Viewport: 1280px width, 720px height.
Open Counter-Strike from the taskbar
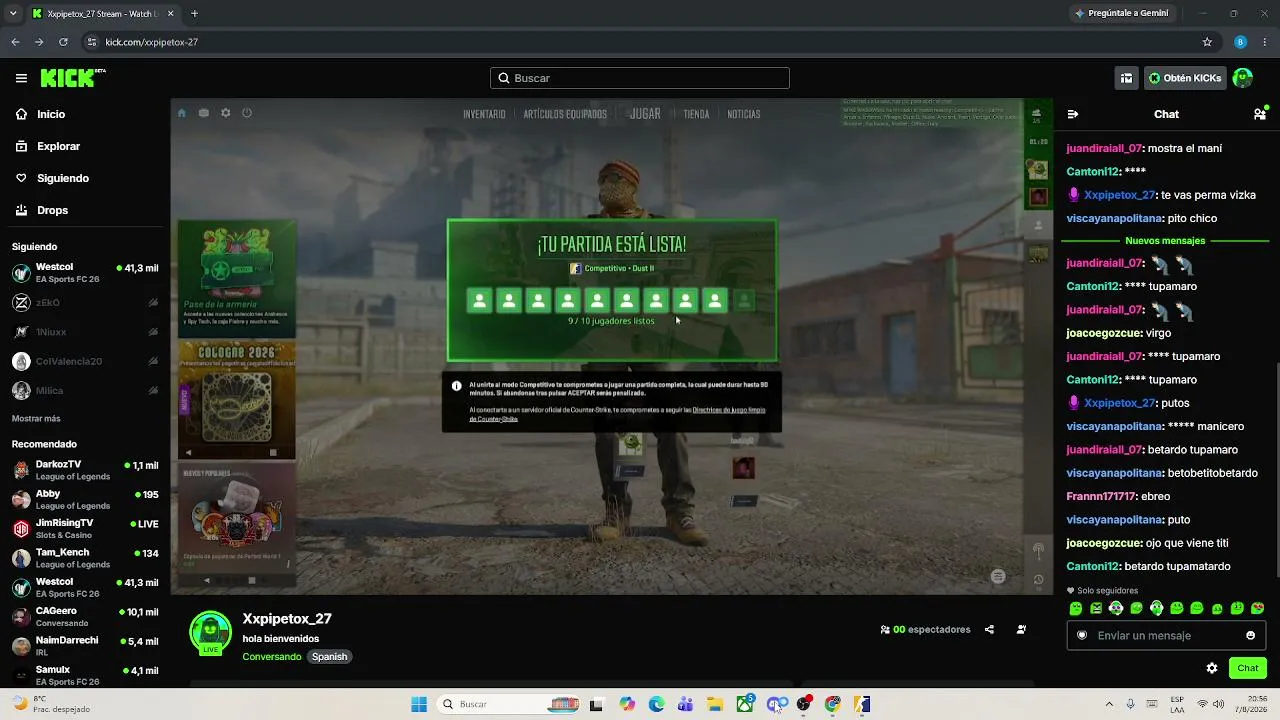click(x=862, y=704)
